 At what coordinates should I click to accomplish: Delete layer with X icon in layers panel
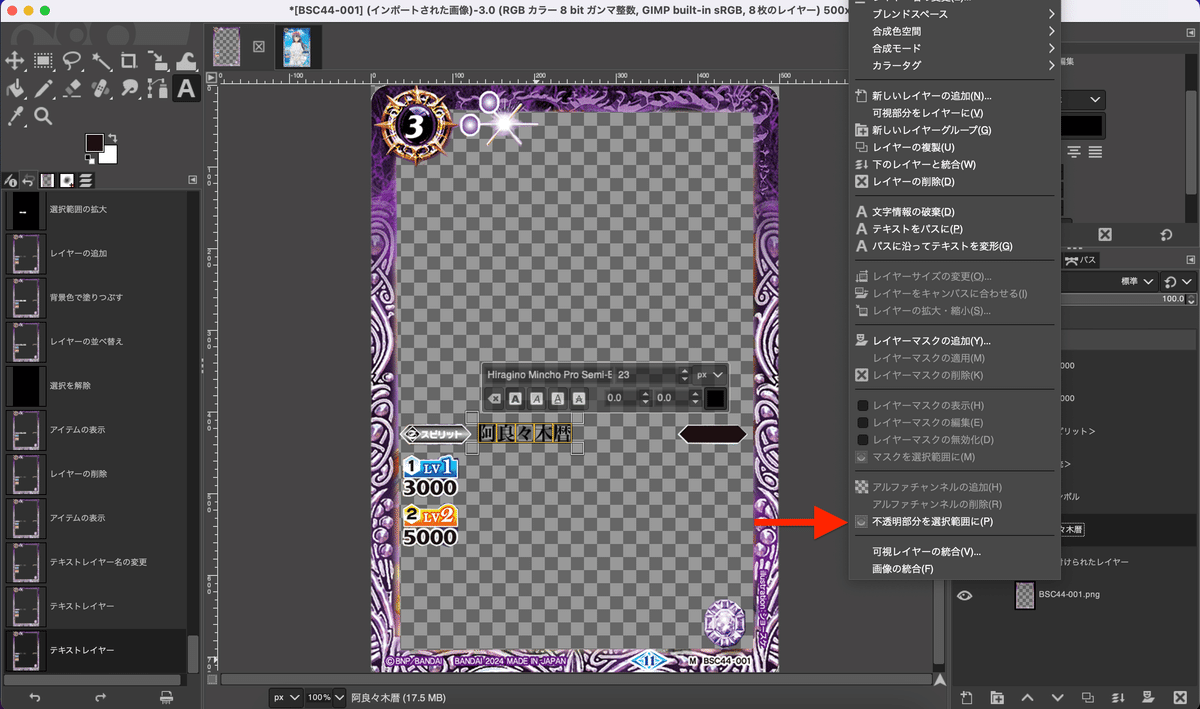1180,697
